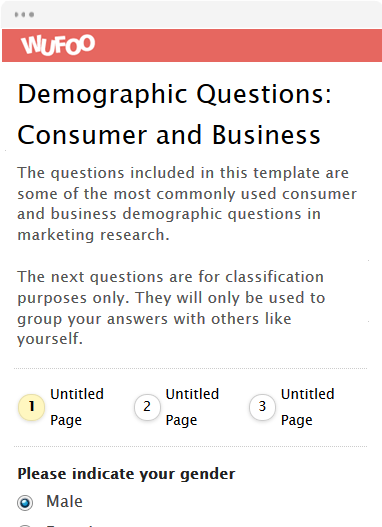Click the third window control dot
This screenshot has width=382, height=527.
click(x=32, y=14)
